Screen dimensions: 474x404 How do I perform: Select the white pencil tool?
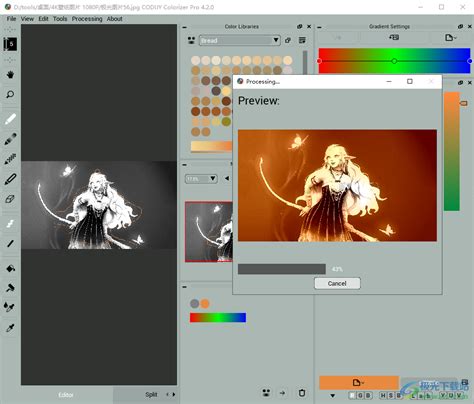(10, 119)
